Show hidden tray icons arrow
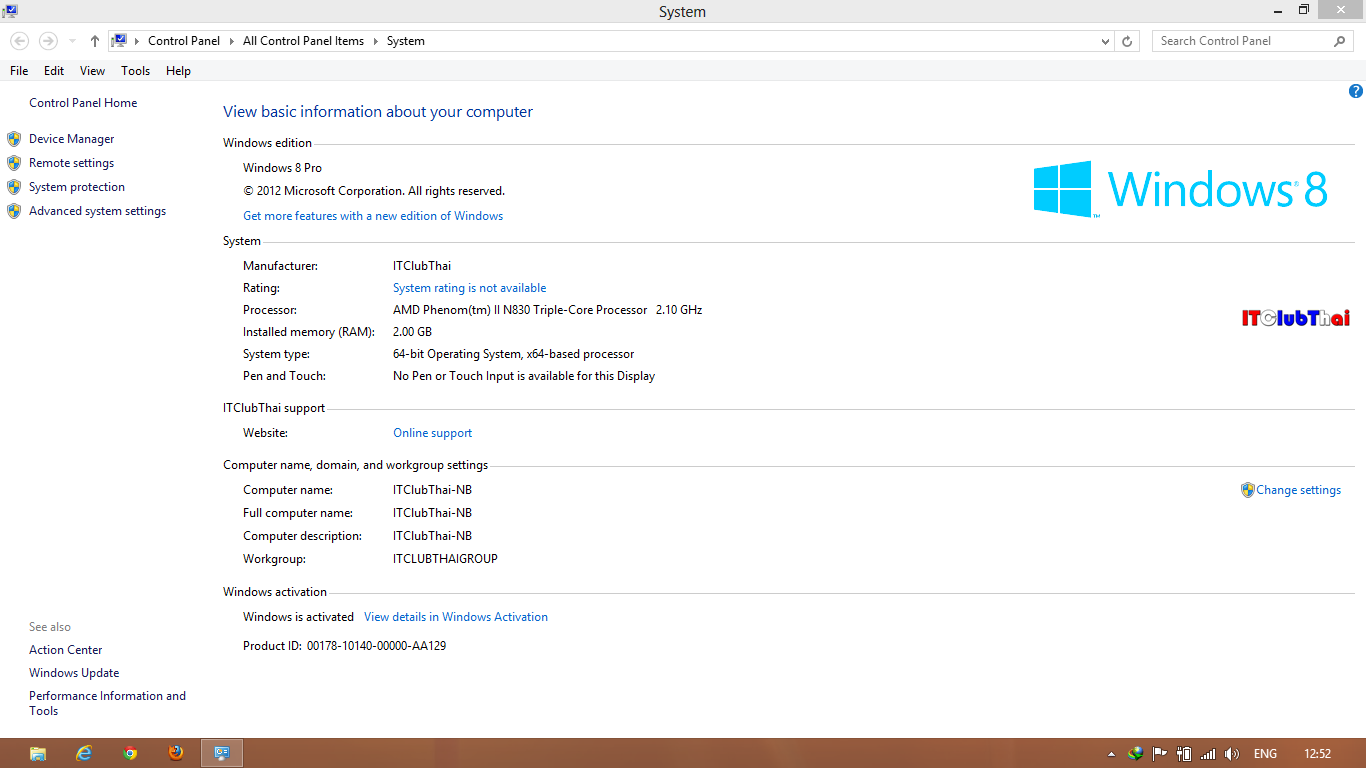The height and width of the screenshot is (768, 1366). pos(1111,754)
